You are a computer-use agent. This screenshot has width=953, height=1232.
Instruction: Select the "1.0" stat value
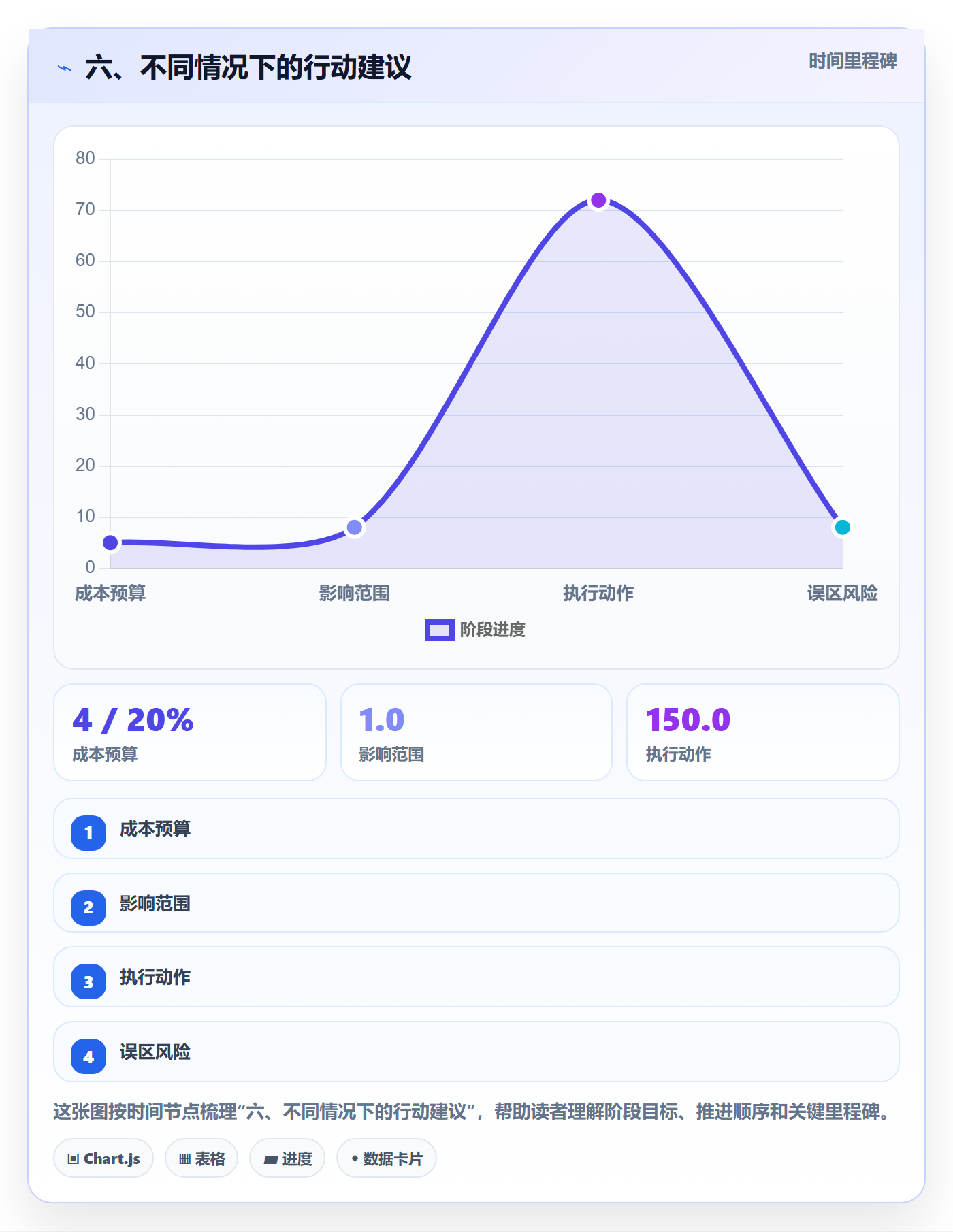[382, 719]
